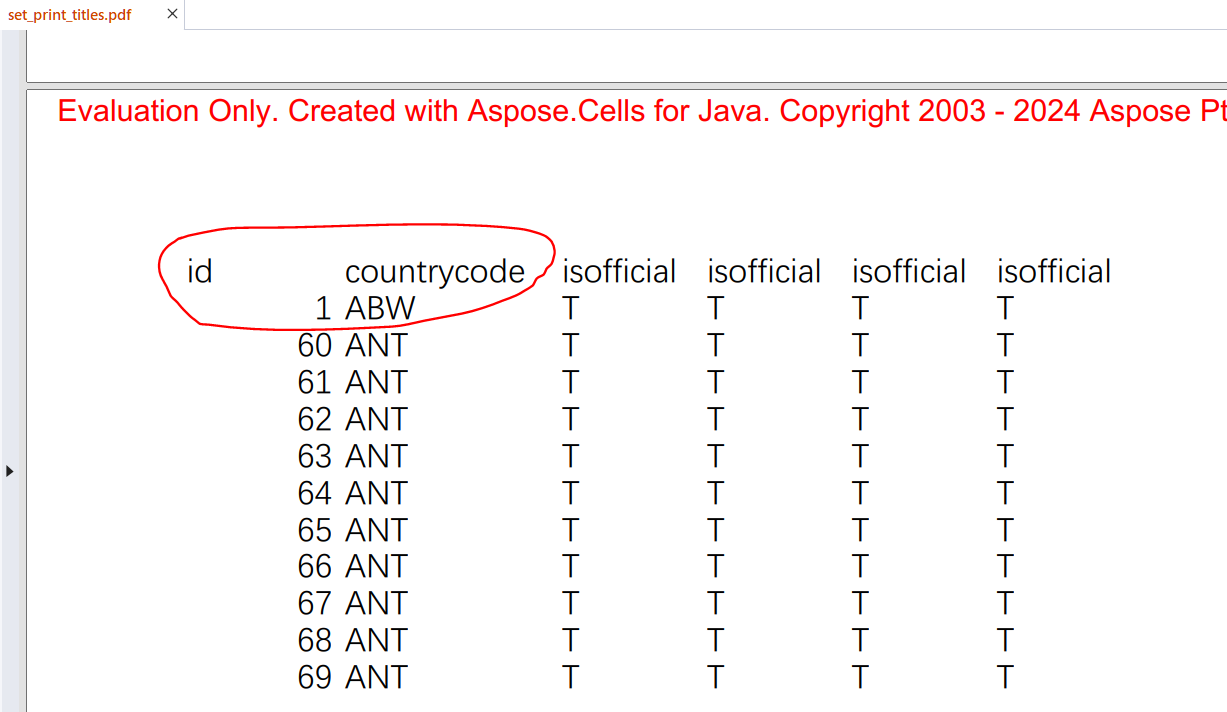Select the set_print_titles.pdf tab
Image resolution: width=1227 pixels, height=712 pixels.
tap(70, 15)
